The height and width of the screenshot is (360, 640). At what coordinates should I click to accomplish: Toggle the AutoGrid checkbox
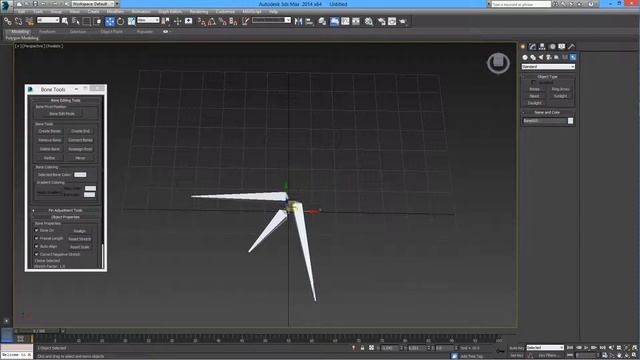tap(533, 82)
